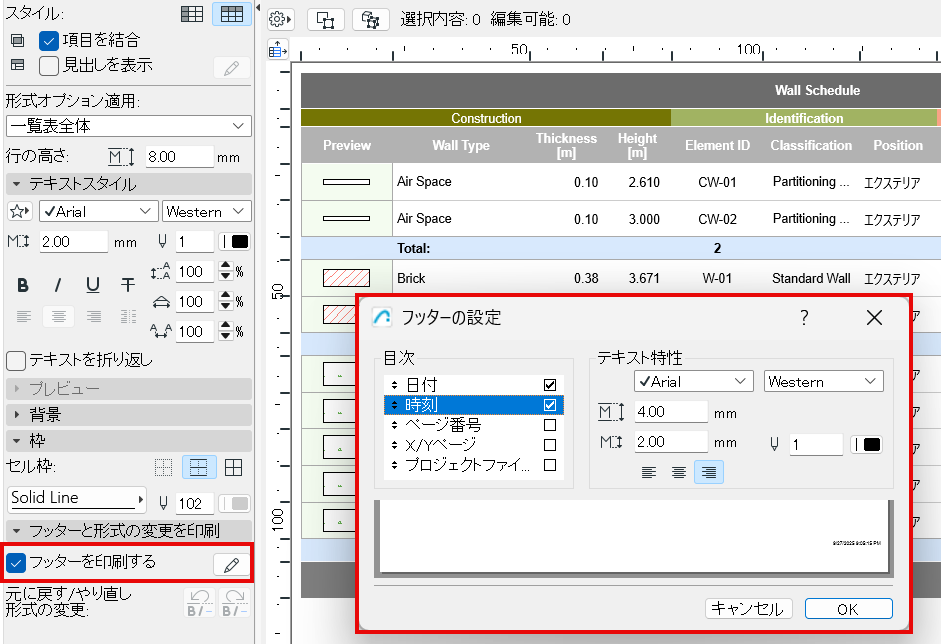941x644 pixels.
Task: Apply underline text formatting in left panel
Action: click(x=92, y=285)
